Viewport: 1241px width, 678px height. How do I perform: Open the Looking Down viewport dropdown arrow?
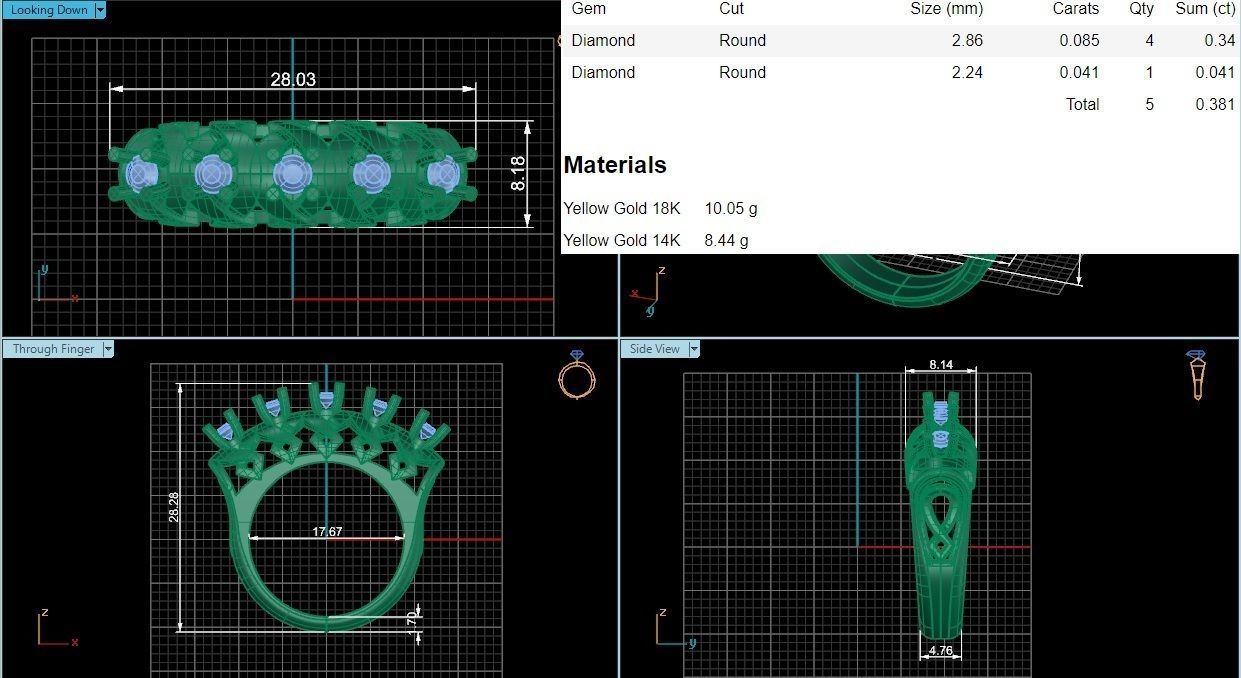click(100, 10)
